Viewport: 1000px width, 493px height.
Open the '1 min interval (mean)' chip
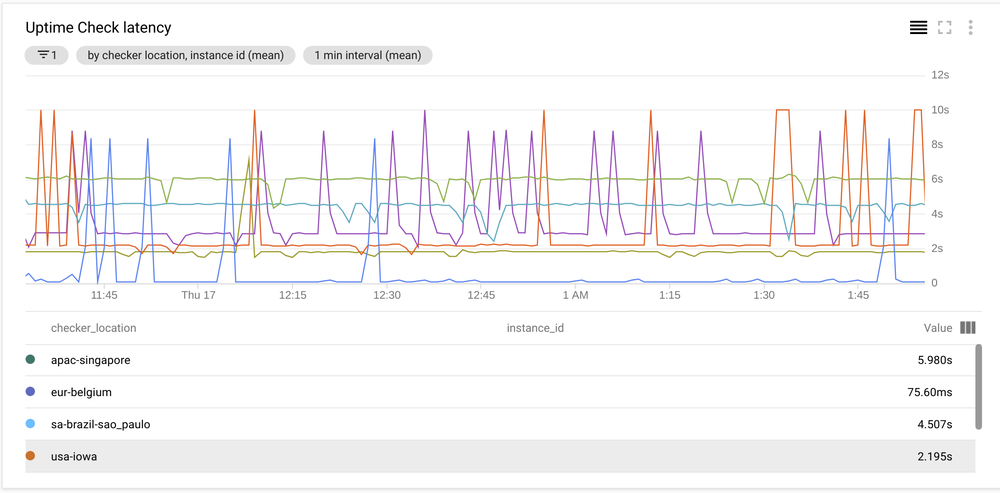point(368,55)
